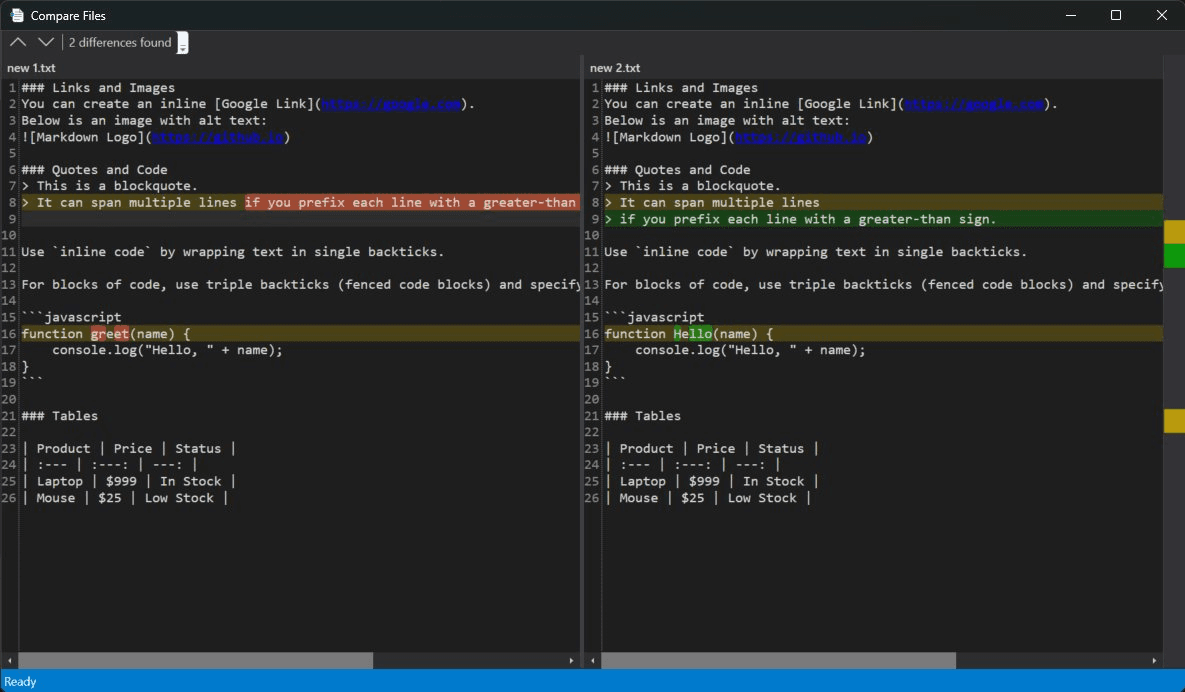Click line number 16 in new 1.txt gutter
1185x692 pixels.
click(x=9, y=334)
